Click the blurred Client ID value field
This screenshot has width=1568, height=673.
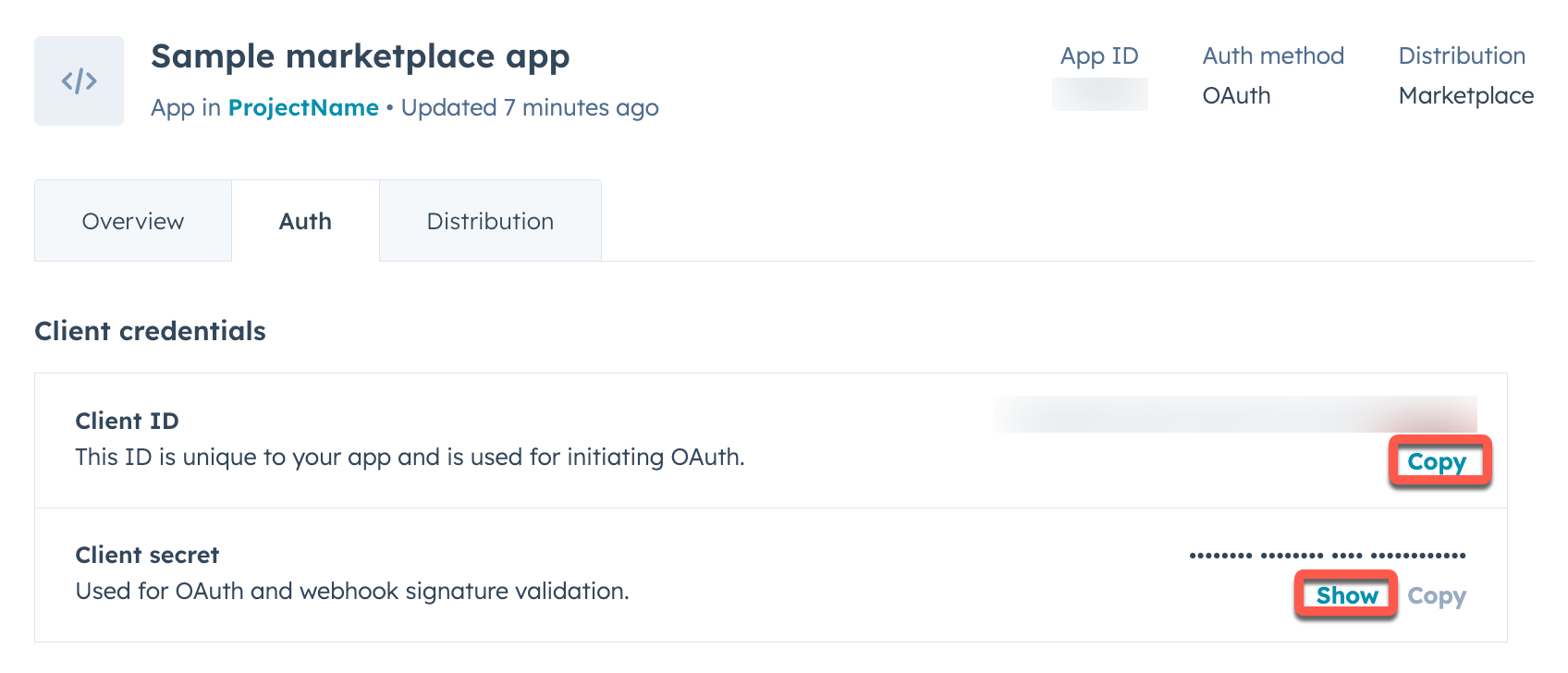pyautogui.click(x=1235, y=414)
